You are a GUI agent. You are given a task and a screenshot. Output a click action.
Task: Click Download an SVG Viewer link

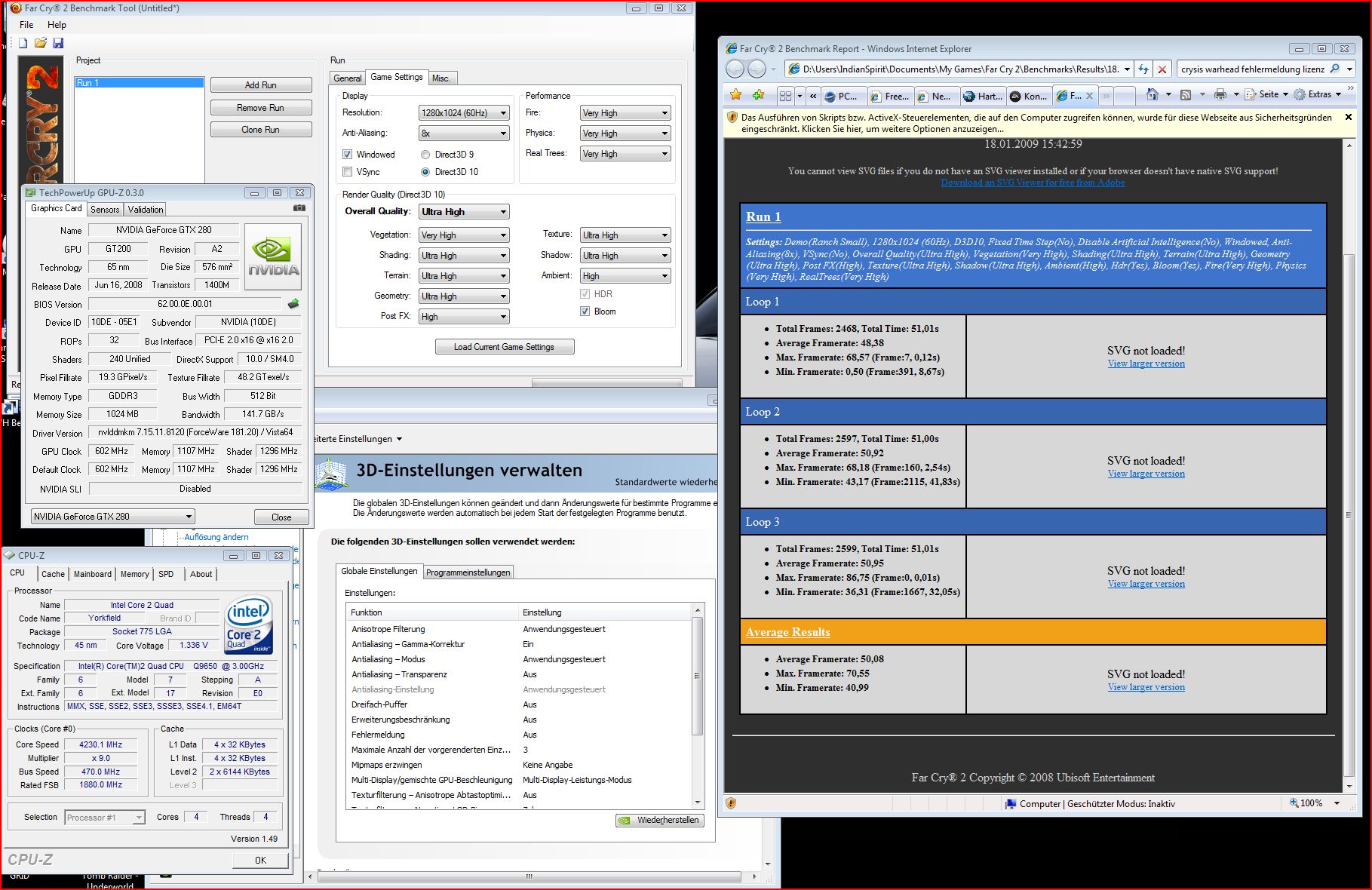[x=1033, y=183]
